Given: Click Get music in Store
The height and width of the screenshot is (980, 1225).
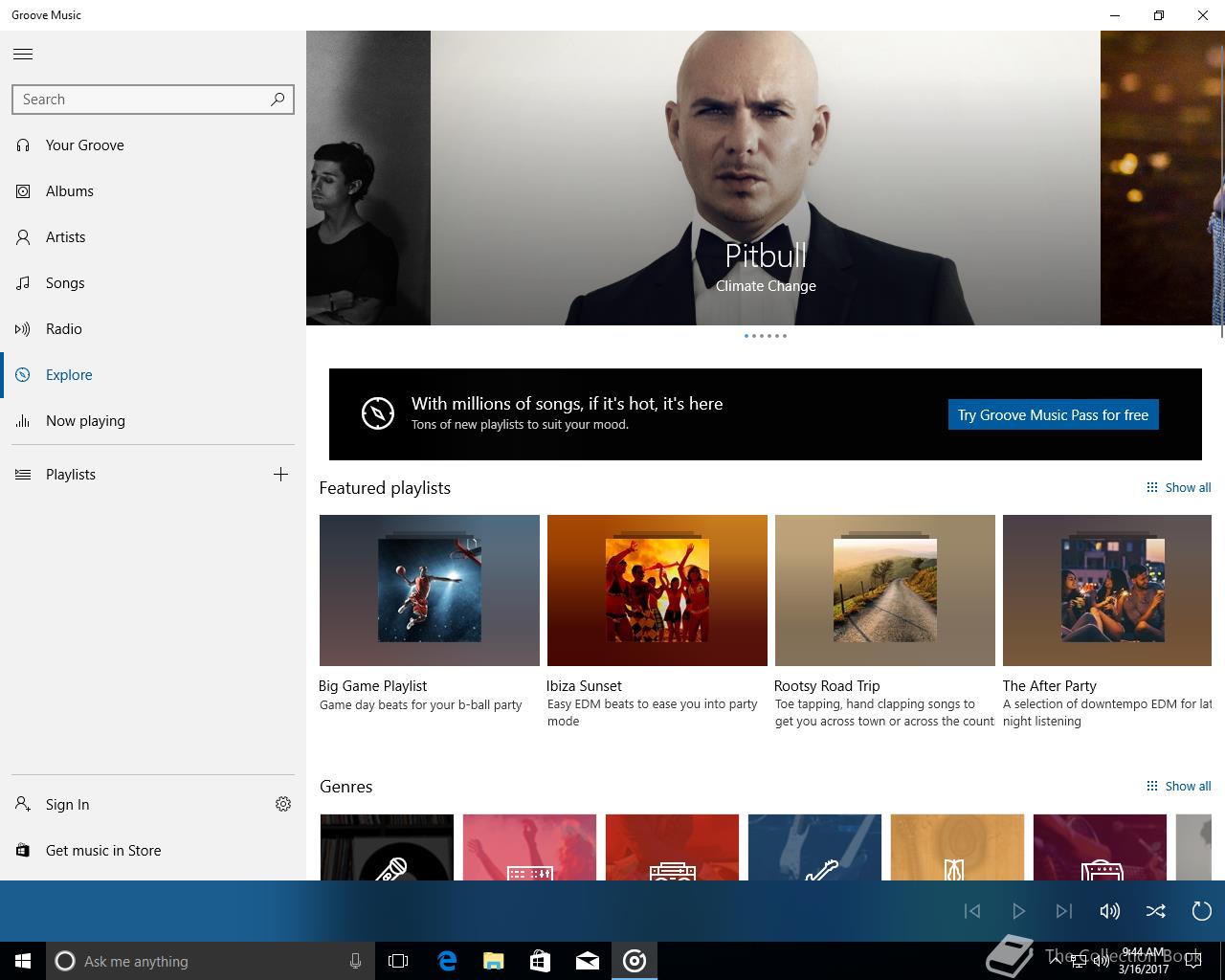Looking at the screenshot, I should click(x=153, y=851).
